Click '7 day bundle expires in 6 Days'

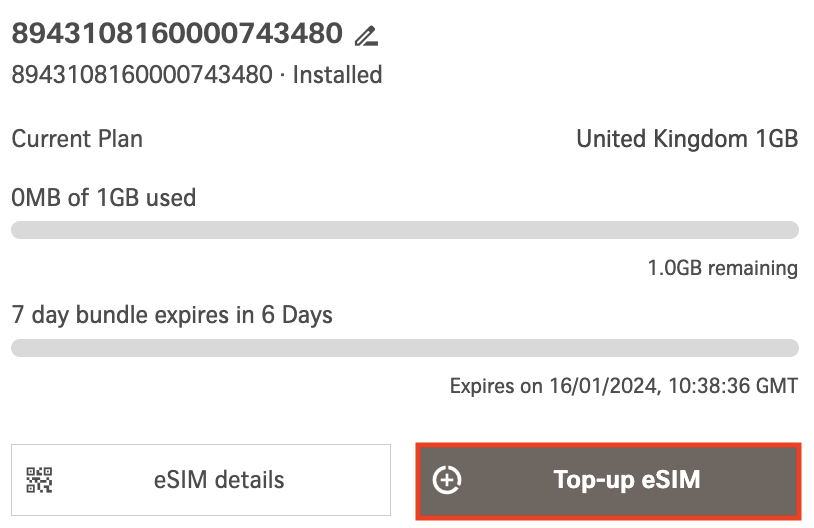(x=171, y=315)
